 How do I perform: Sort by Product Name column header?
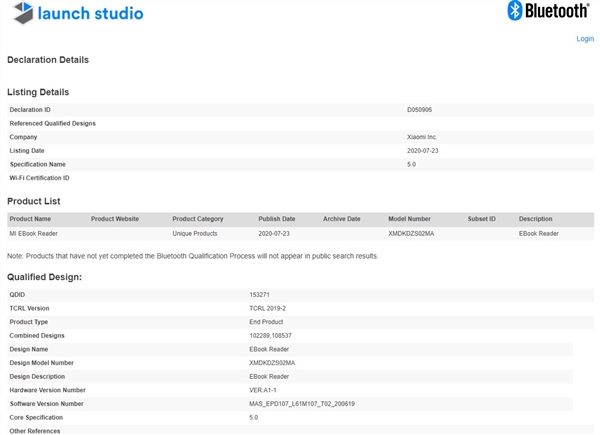[x=30, y=219]
